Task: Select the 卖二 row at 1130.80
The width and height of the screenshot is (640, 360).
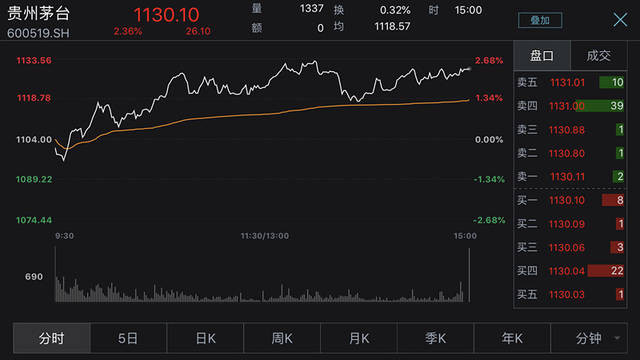Action: click(x=570, y=153)
